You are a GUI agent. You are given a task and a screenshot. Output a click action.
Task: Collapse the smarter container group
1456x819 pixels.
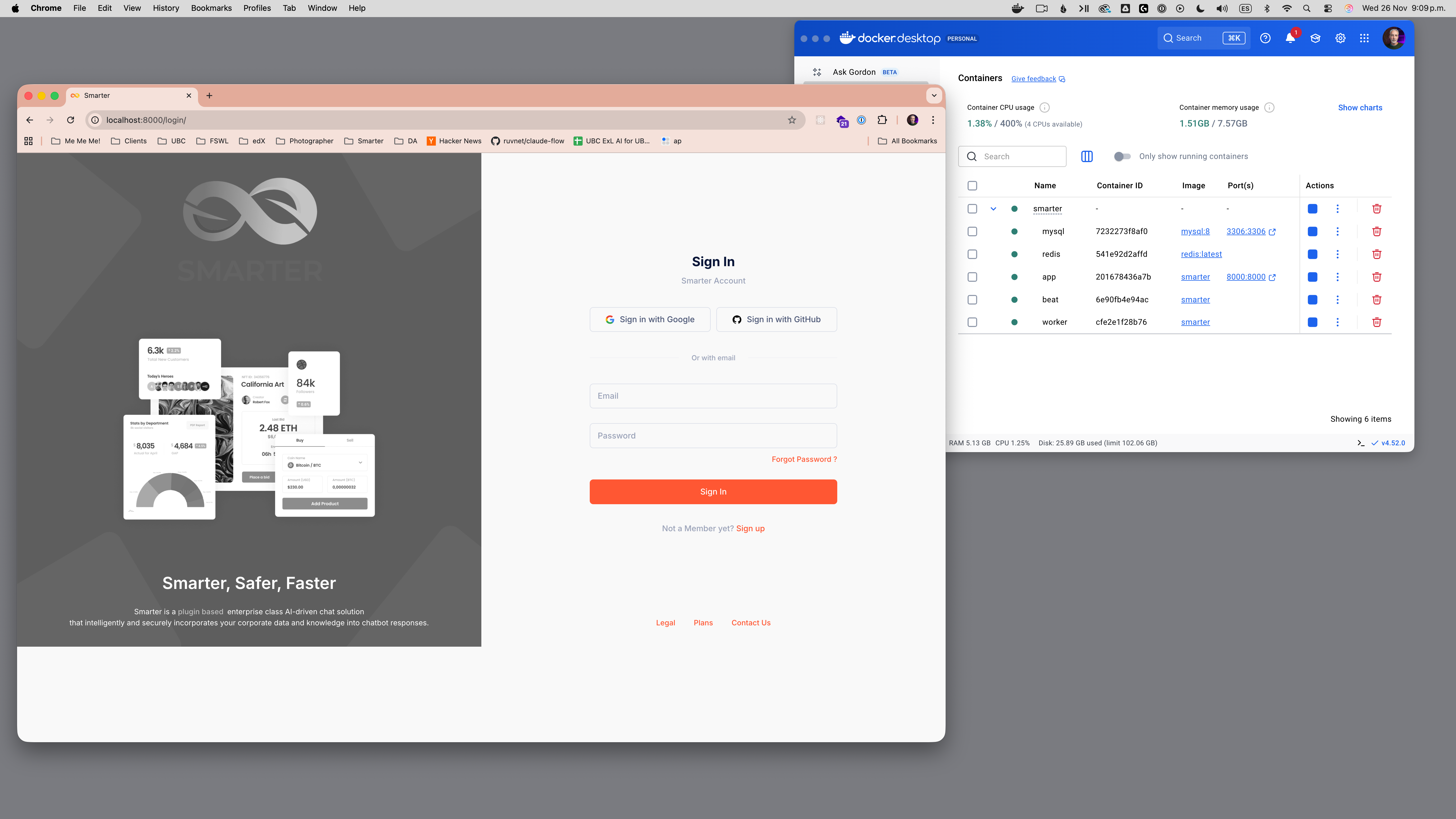[993, 209]
